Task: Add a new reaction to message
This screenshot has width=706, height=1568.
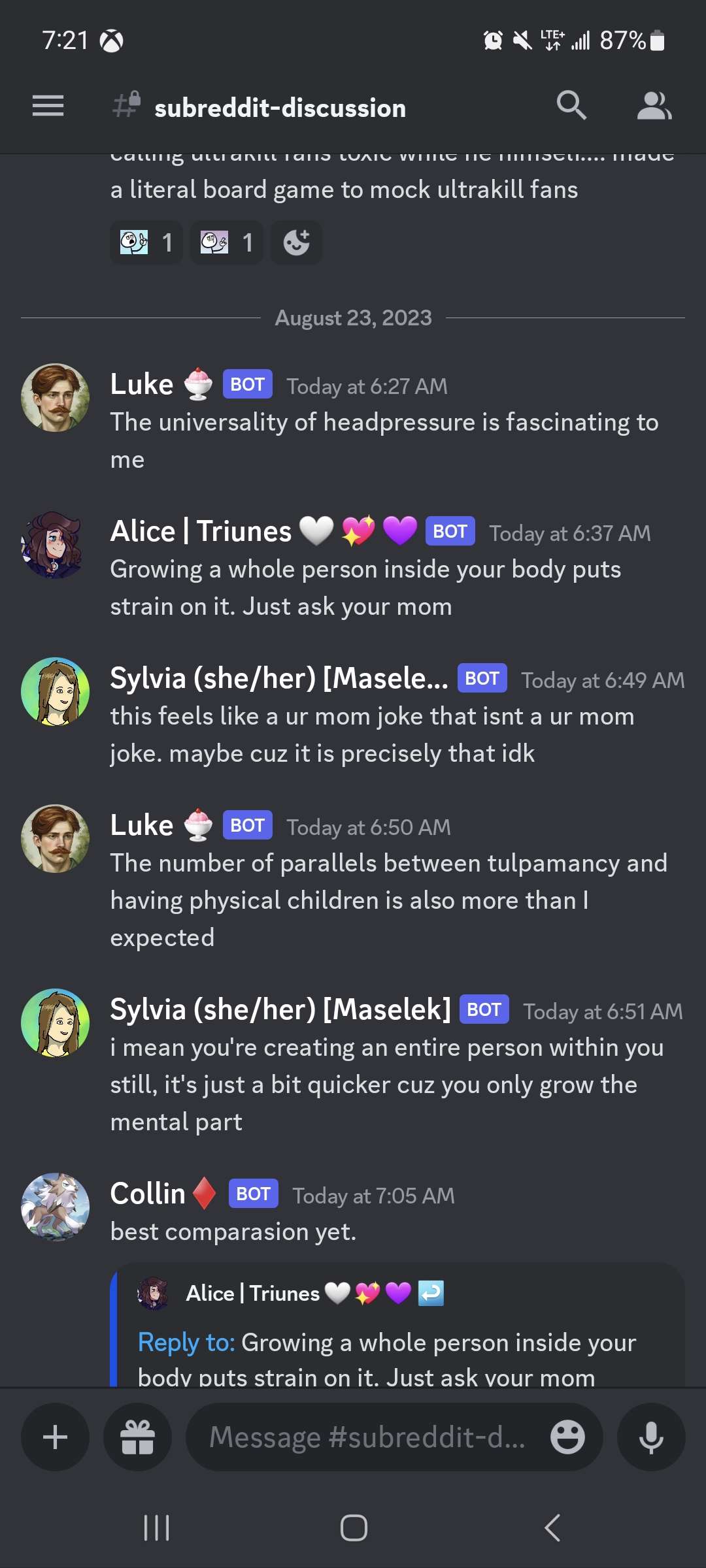Action: pyautogui.click(x=296, y=242)
